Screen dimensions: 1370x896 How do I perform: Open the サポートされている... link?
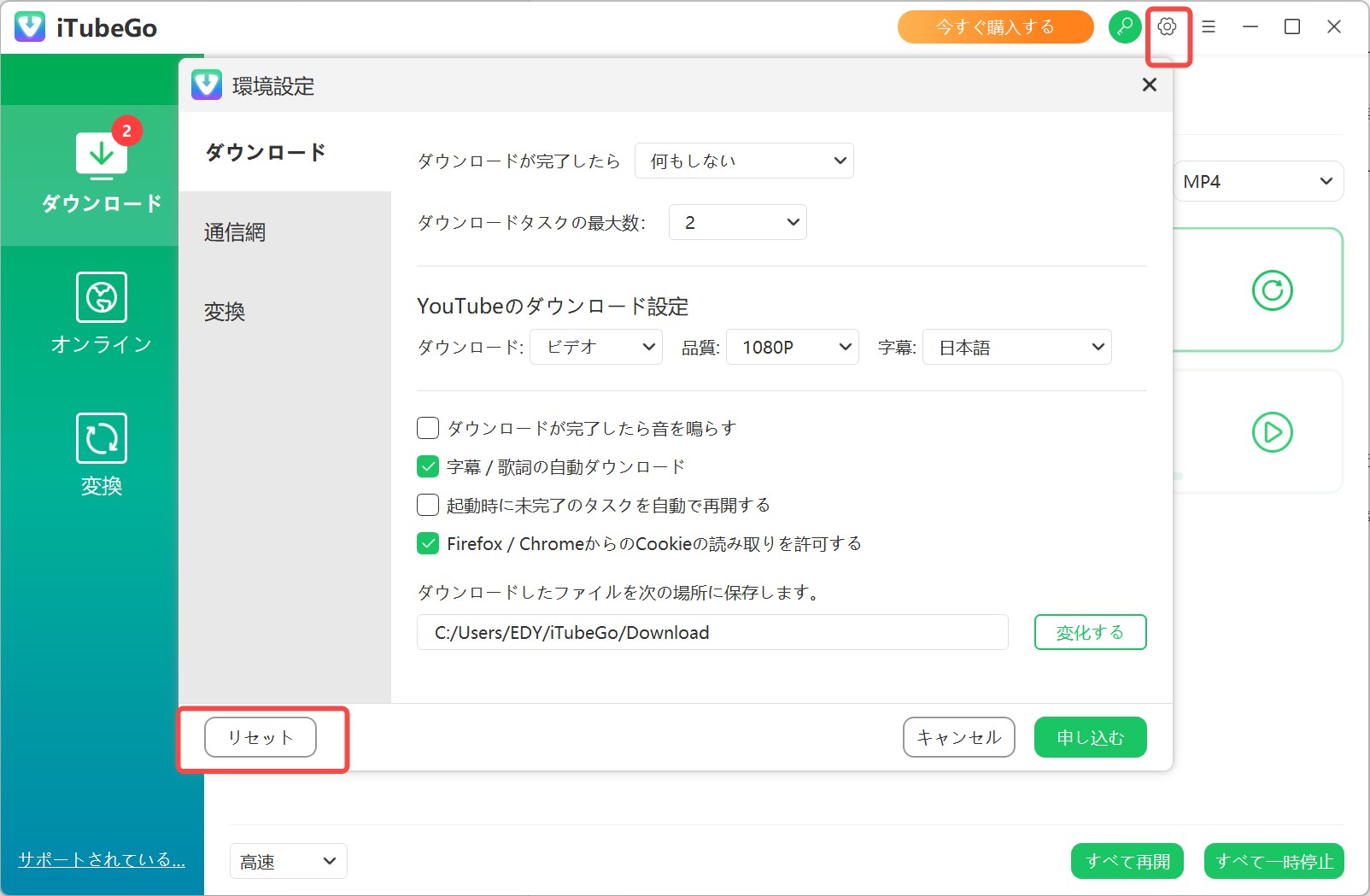pos(102,859)
